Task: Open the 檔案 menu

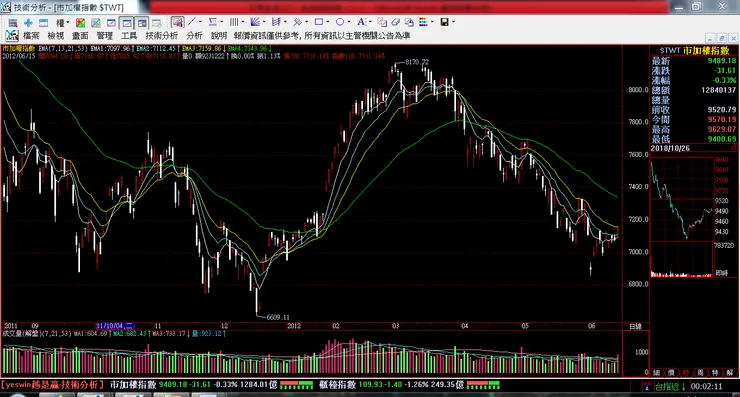Action: click(31, 36)
